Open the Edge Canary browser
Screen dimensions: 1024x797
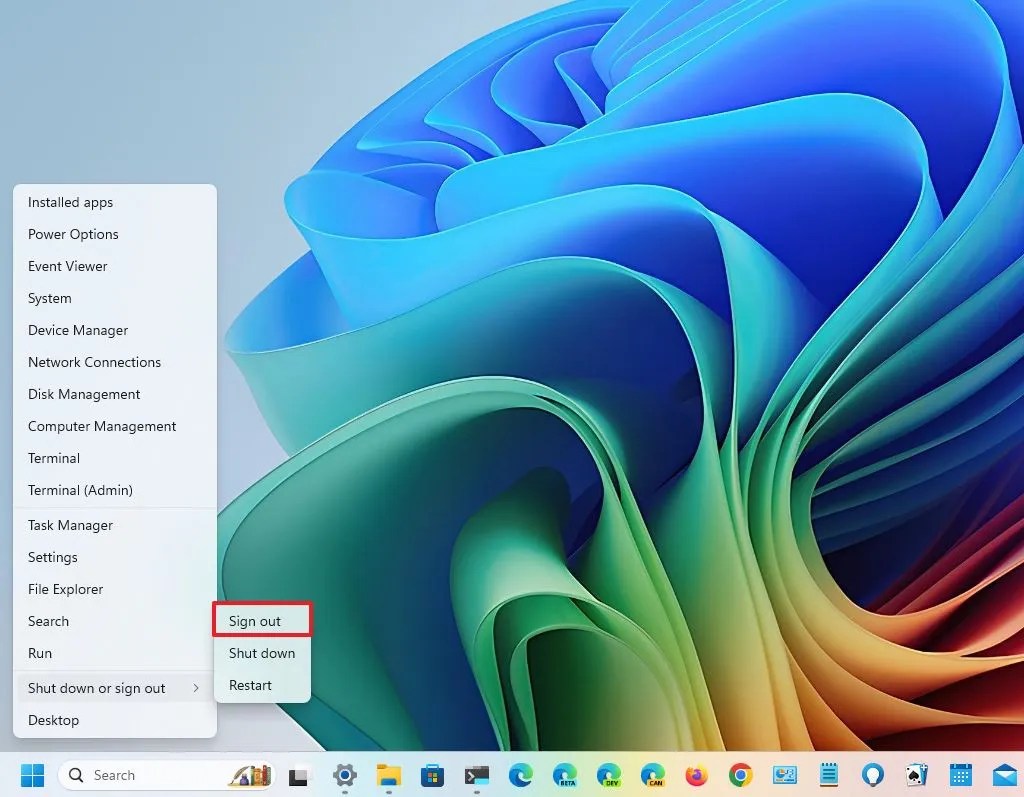652,775
